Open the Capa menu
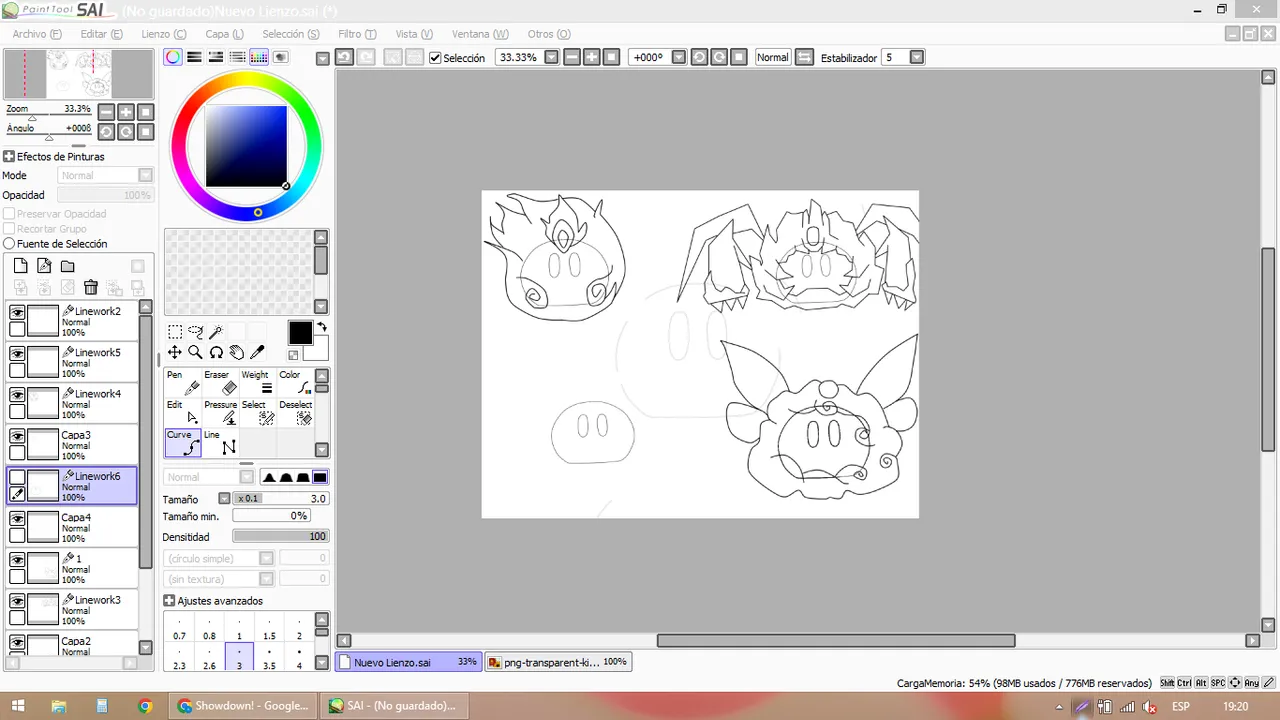Image resolution: width=1280 pixels, height=720 pixels. [x=224, y=34]
